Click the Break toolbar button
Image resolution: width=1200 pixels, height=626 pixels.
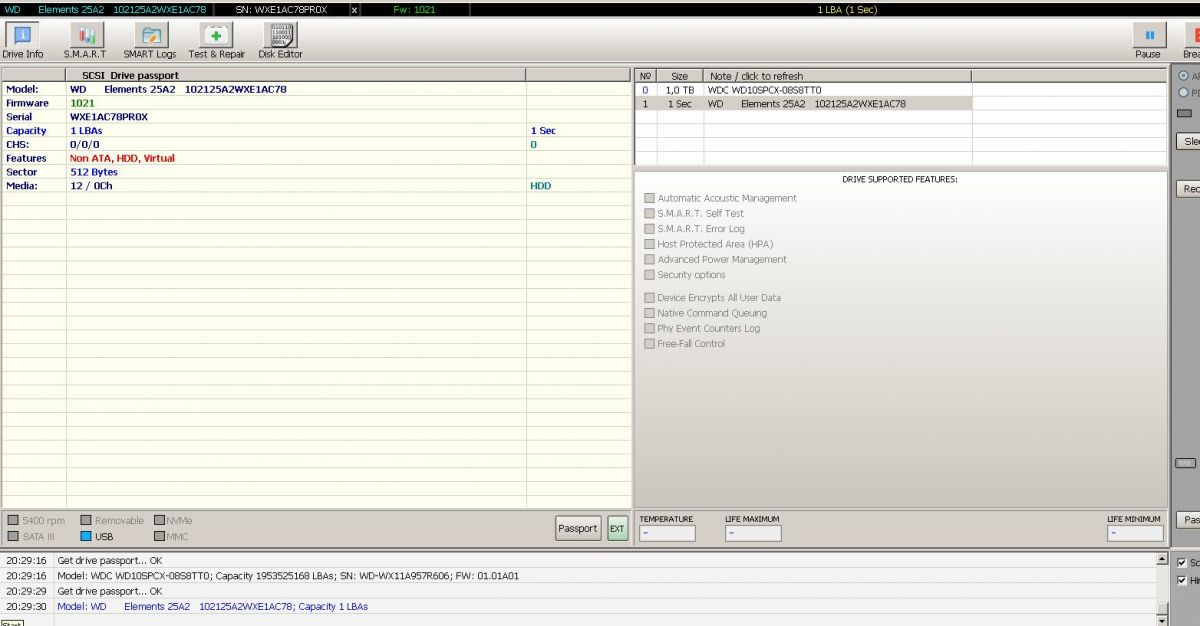pos(1192,41)
